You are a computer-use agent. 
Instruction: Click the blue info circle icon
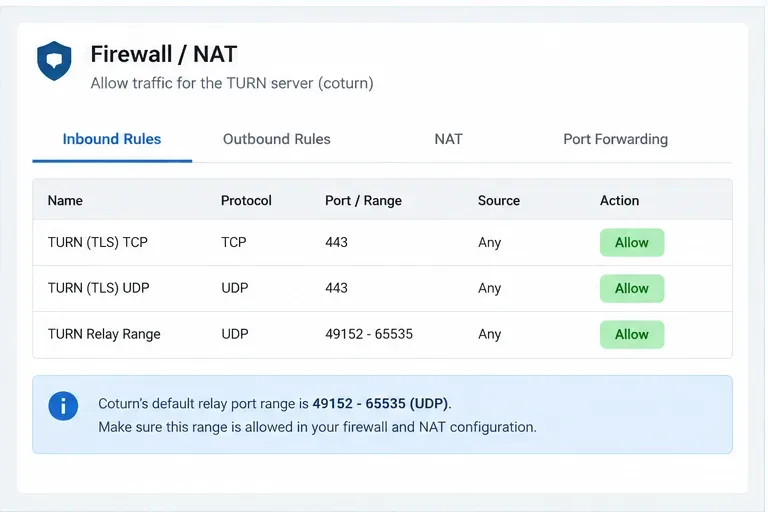point(63,406)
